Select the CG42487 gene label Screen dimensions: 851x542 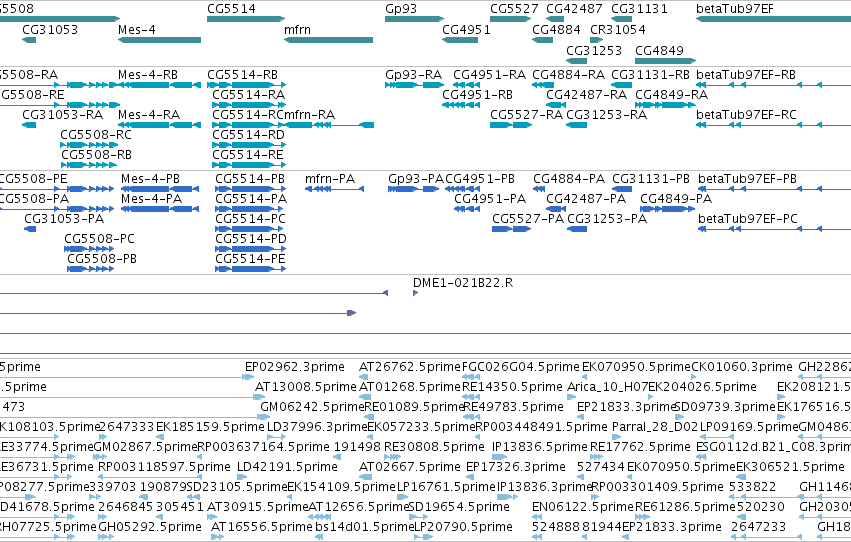click(574, 9)
